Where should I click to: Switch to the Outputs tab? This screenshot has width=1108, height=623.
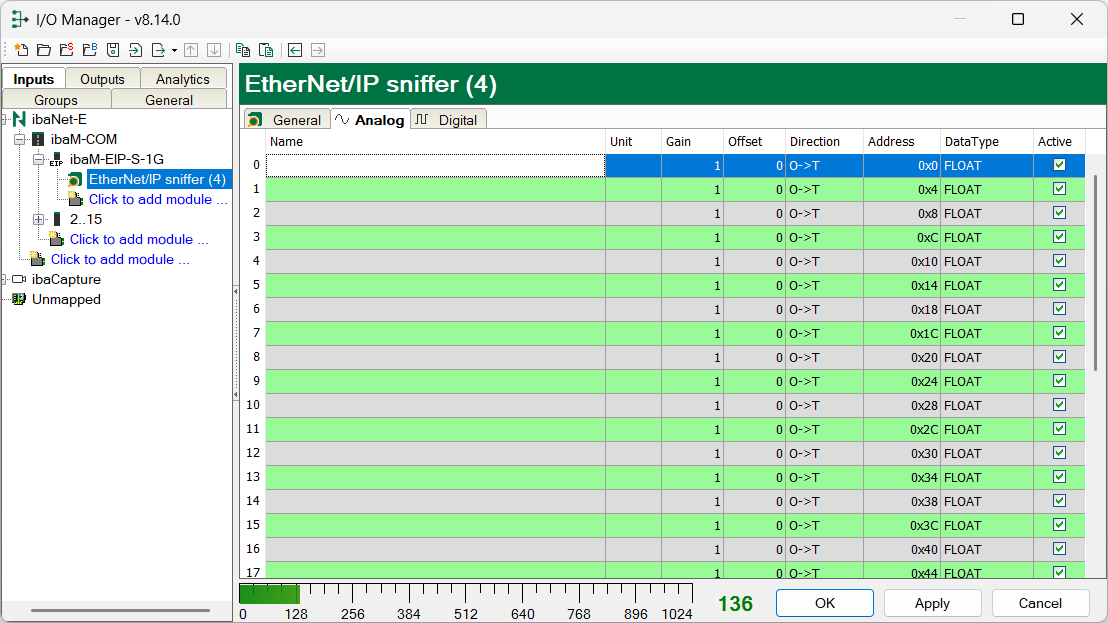pyautogui.click(x=102, y=79)
